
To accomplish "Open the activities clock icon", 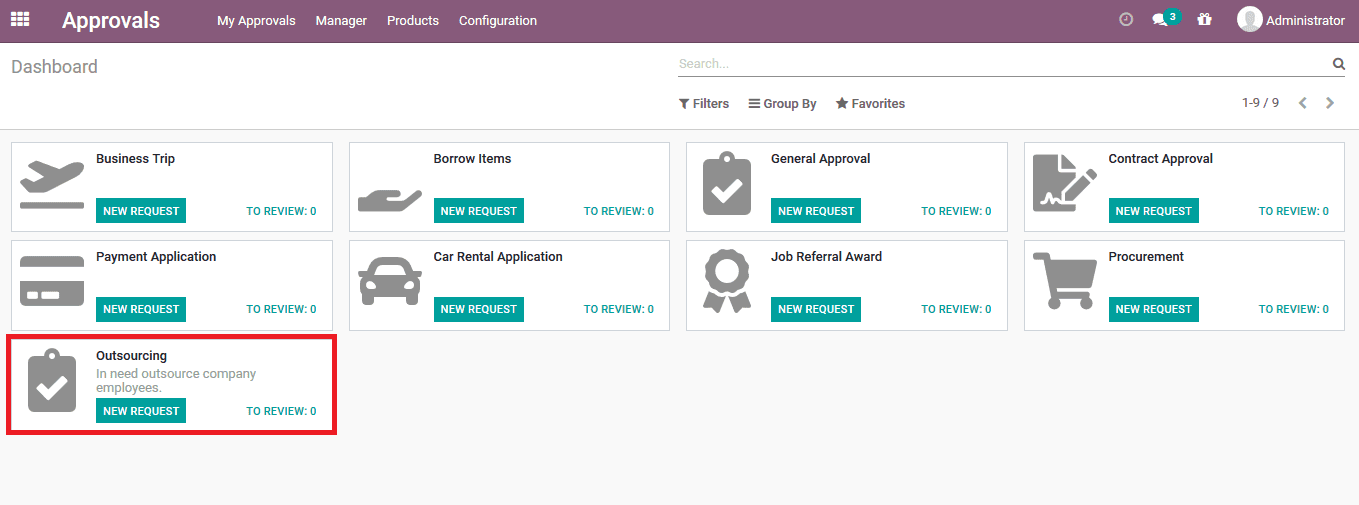I will coord(1126,19).
